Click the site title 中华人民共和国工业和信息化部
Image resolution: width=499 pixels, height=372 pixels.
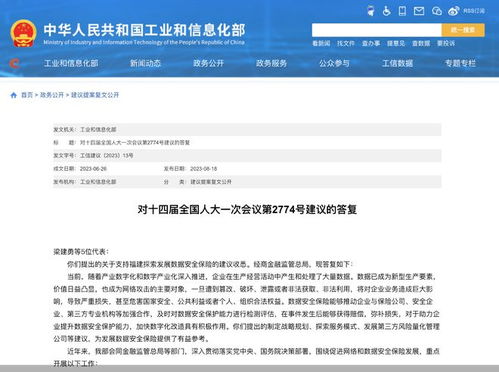coord(144,30)
